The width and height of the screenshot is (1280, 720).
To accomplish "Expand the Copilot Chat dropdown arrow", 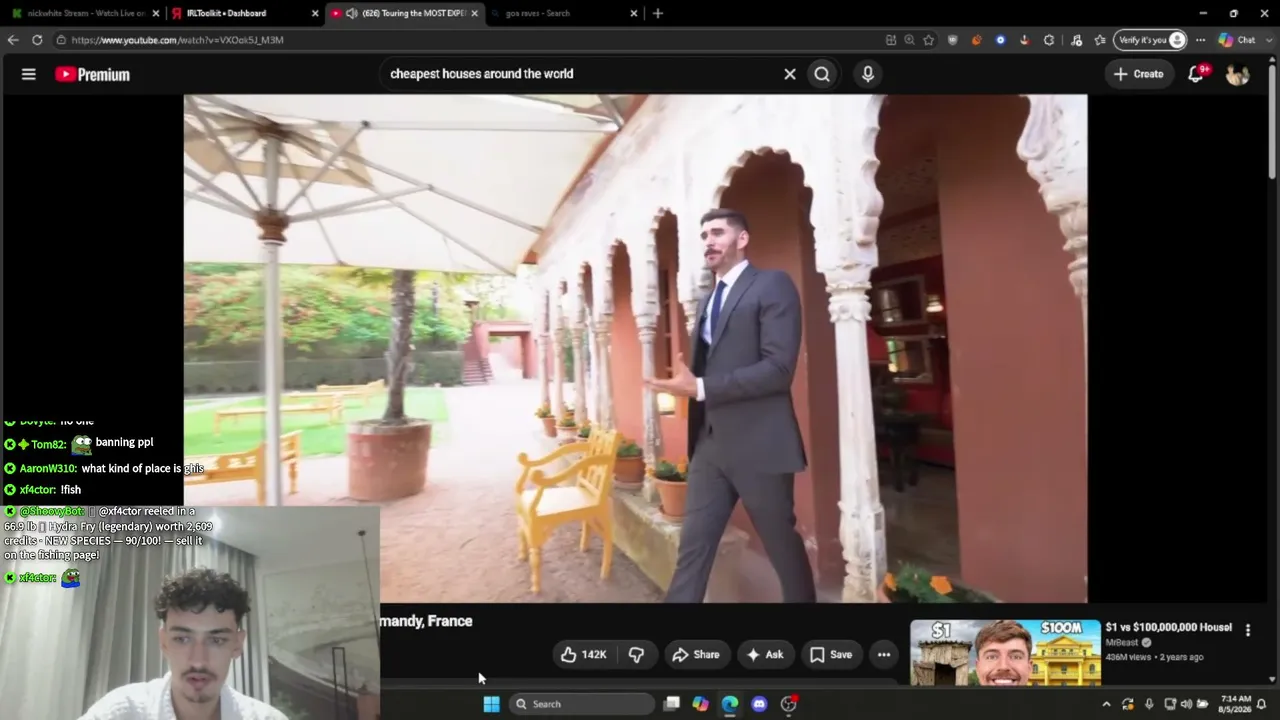I will [x=1268, y=40].
